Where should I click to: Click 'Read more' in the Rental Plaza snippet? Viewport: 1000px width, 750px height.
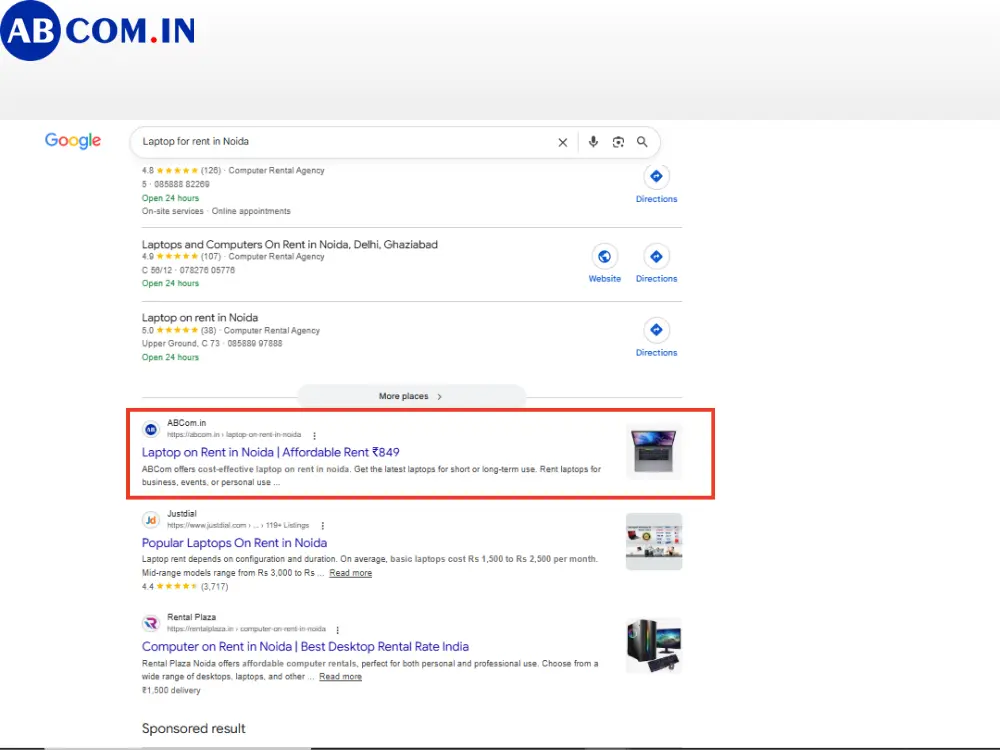coord(340,677)
